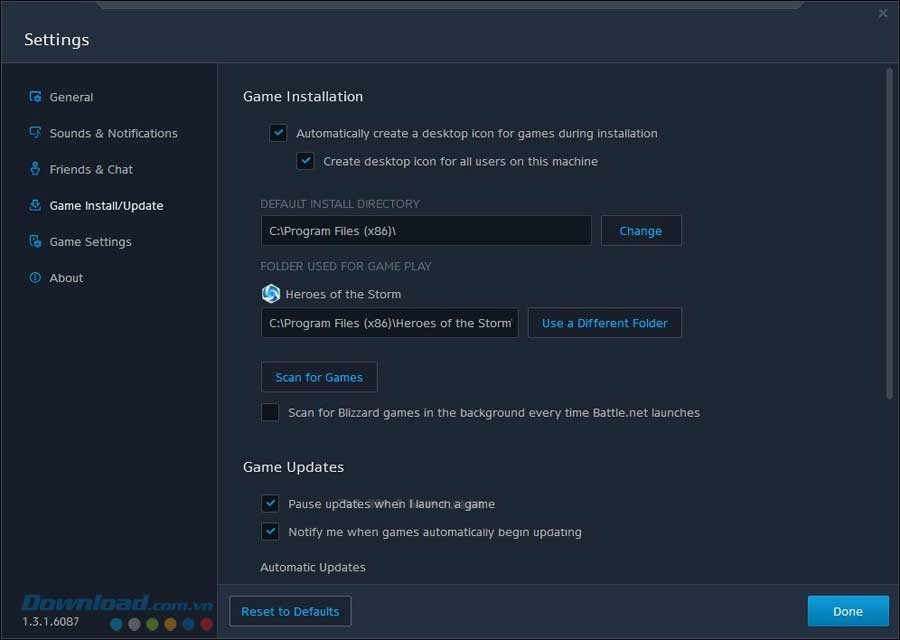Click the Friends & Chat person icon
The width and height of the screenshot is (900, 640).
(x=36, y=169)
